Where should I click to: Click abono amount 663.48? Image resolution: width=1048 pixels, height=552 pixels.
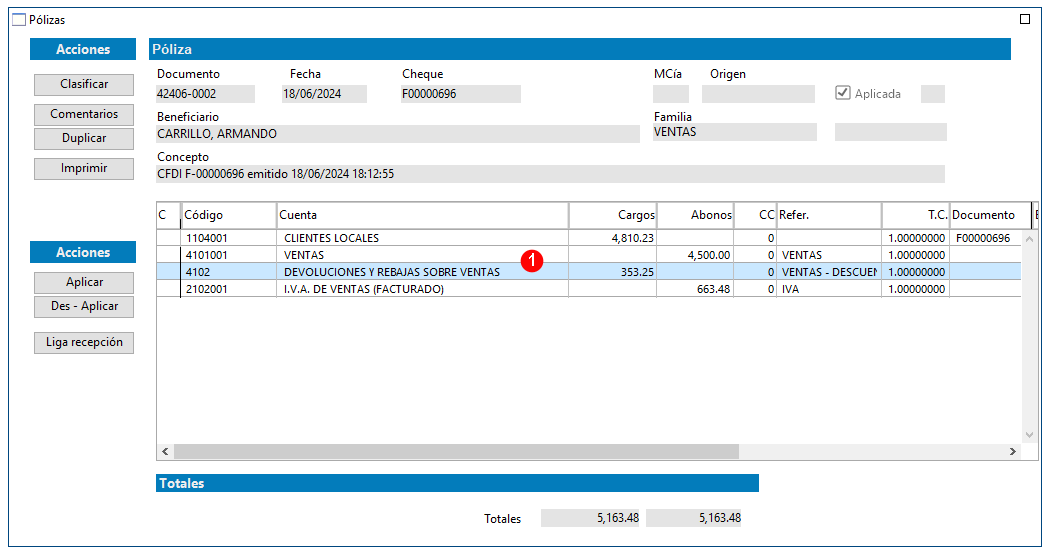coord(695,289)
